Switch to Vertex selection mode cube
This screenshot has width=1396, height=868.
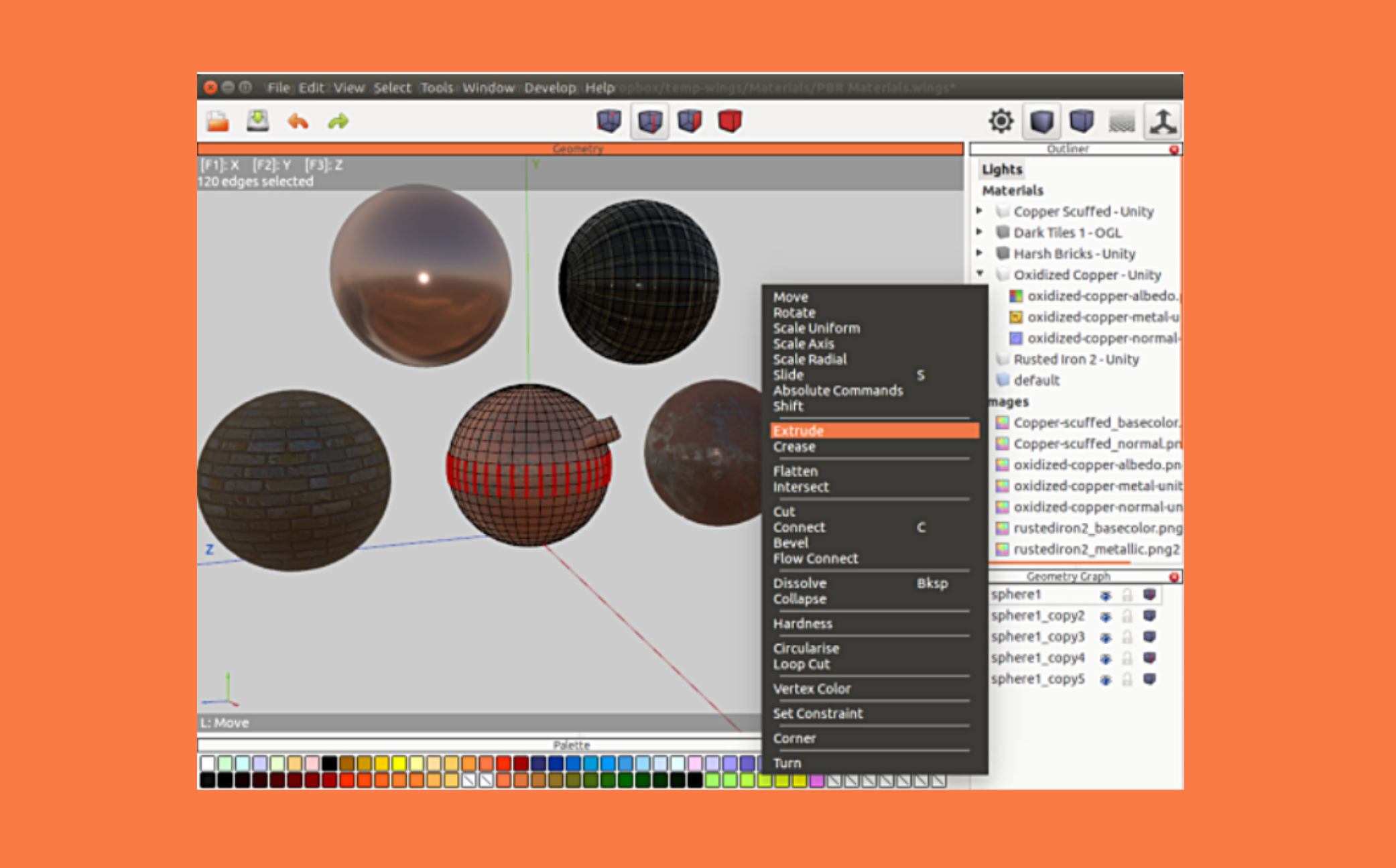click(609, 121)
